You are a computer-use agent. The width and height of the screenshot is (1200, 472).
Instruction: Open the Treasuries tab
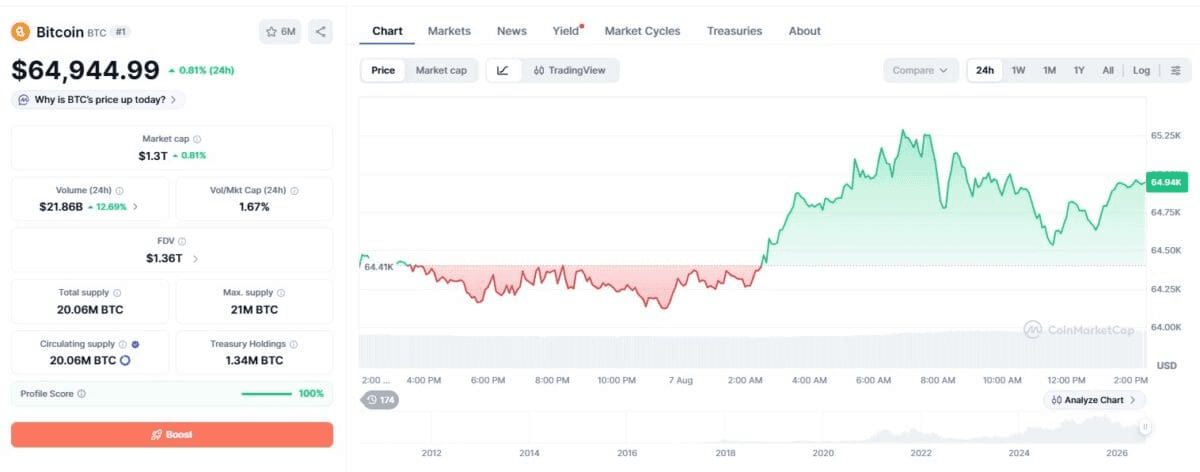pos(734,31)
